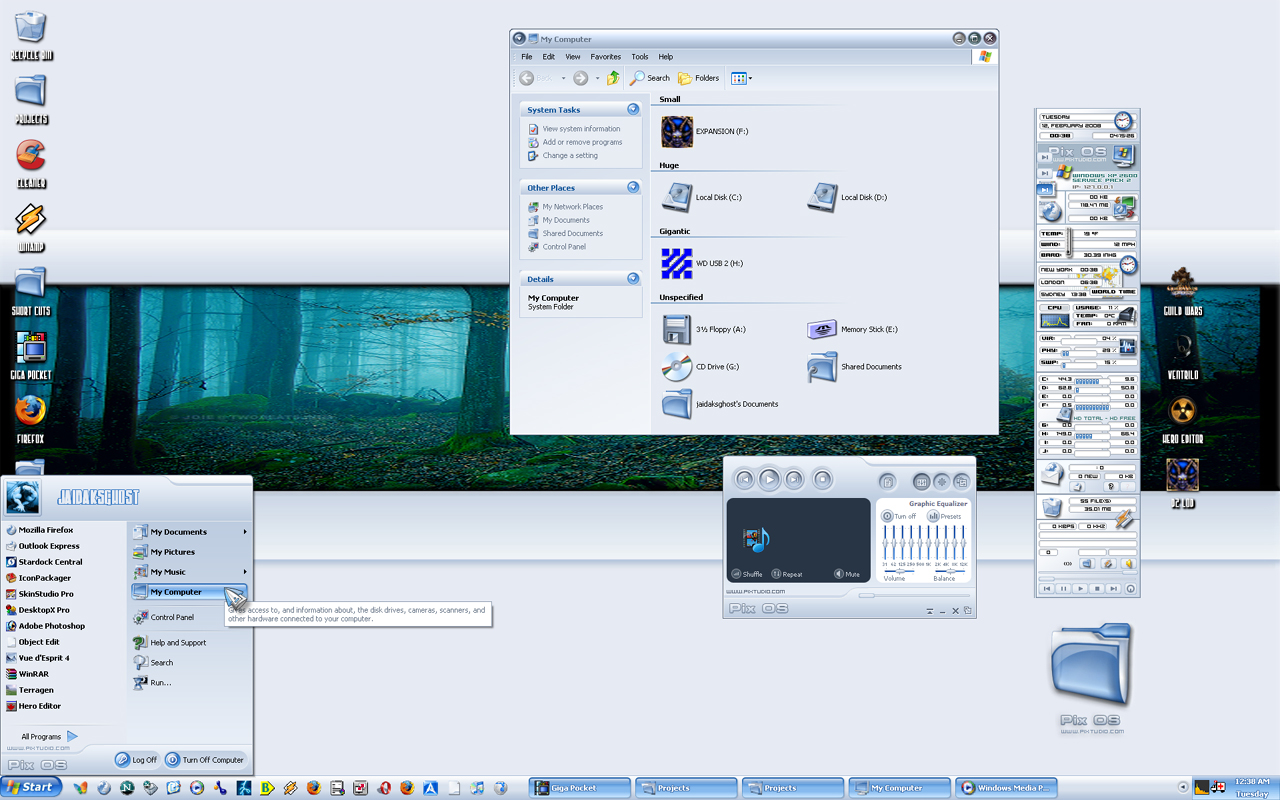Open the View menu in My Computer
Image resolution: width=1280 pixels, height=800 pixels.
click(x=573, y=57)
